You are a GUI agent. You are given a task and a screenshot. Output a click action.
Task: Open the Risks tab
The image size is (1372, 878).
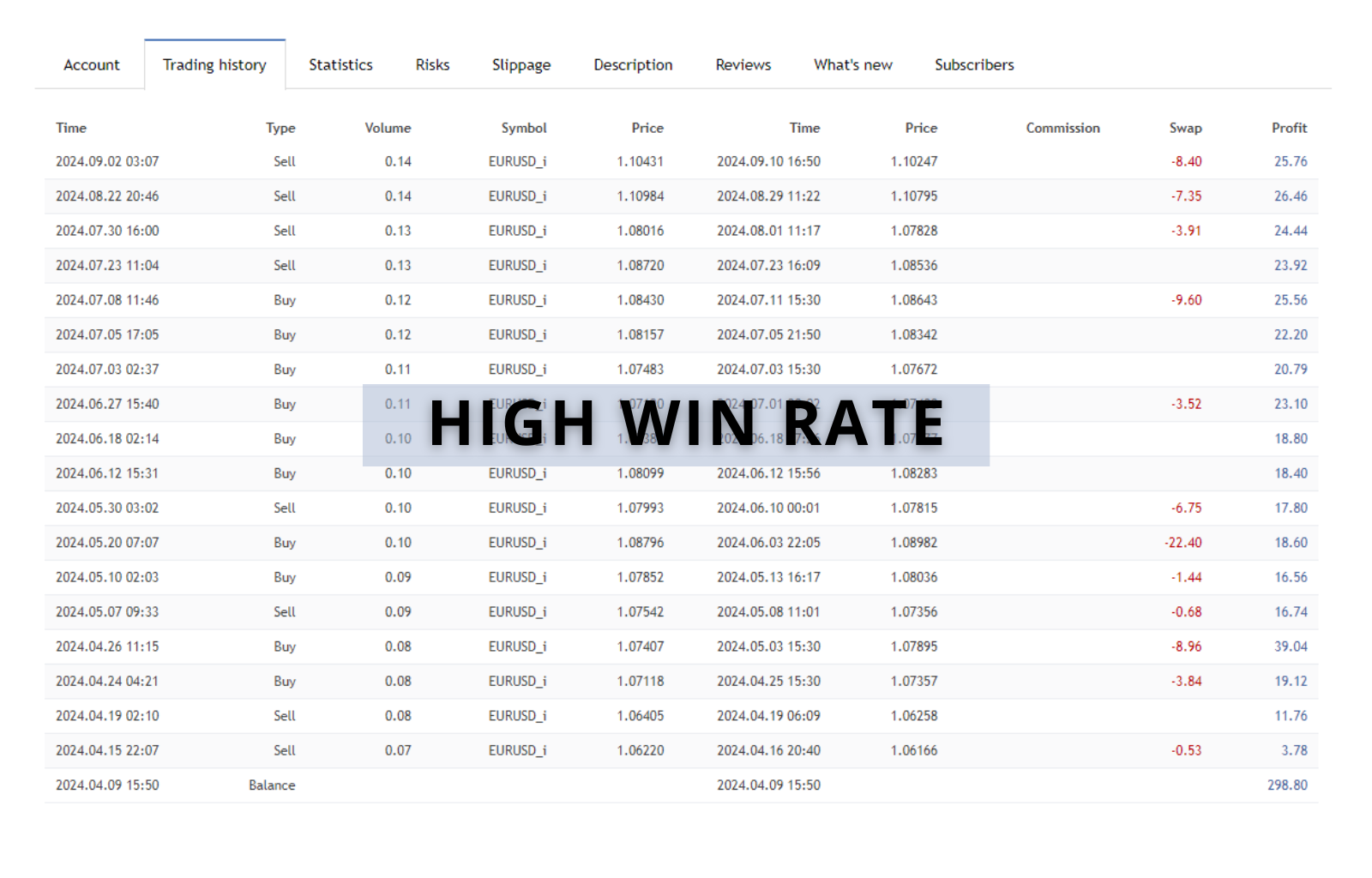point(431,64)
